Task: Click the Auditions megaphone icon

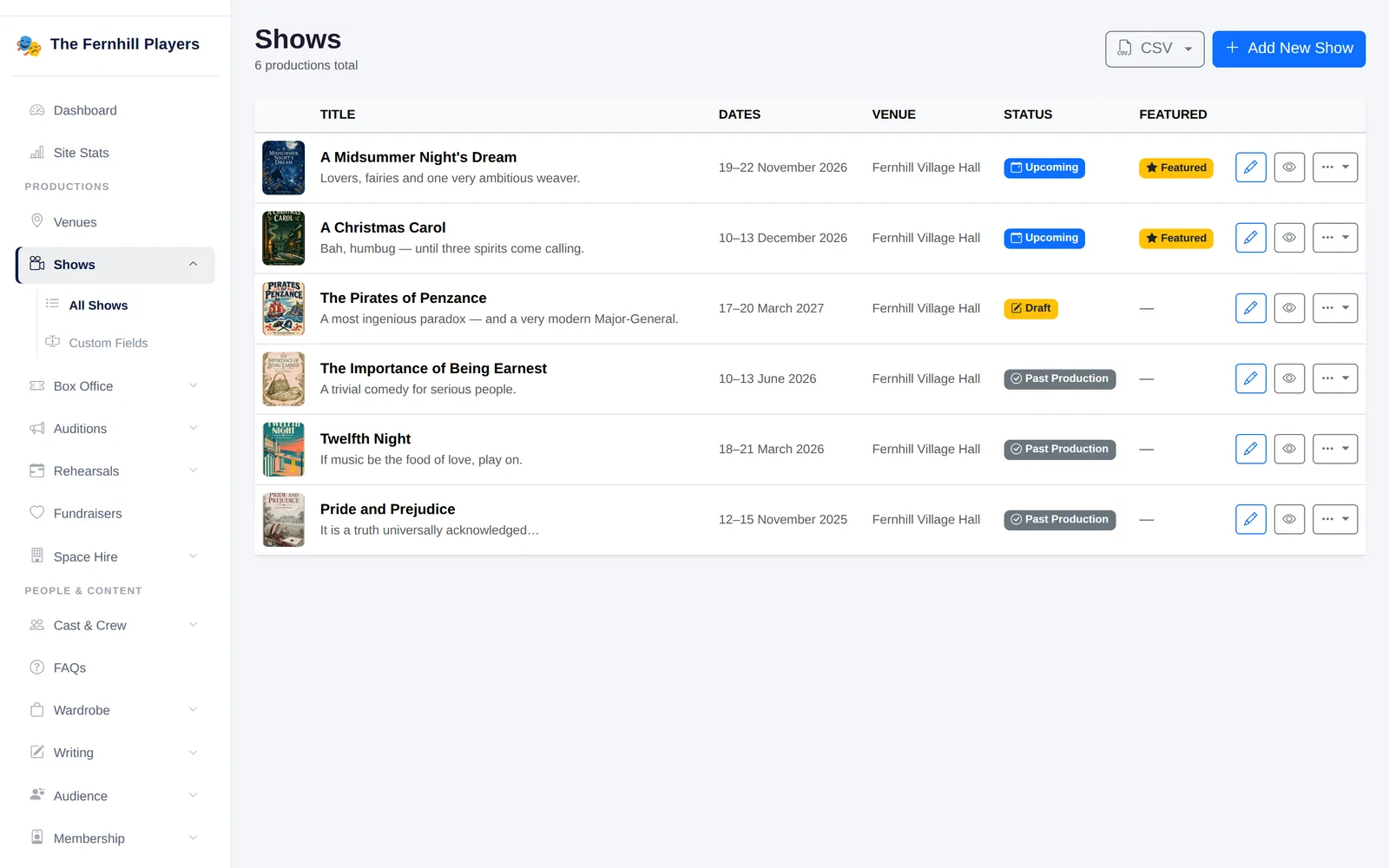Action: pyautogui.click(x=37, y=428)
